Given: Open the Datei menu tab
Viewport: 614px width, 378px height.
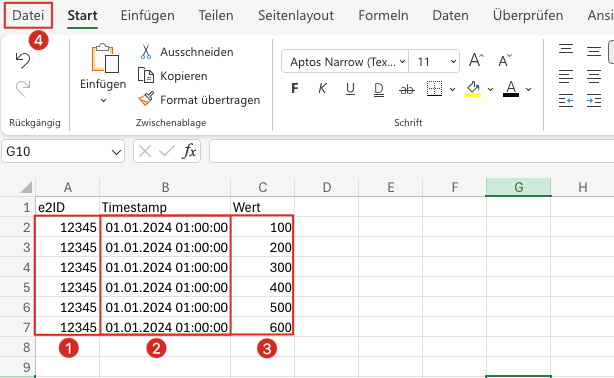Looking at the screenshot, I should pos(28,15).
